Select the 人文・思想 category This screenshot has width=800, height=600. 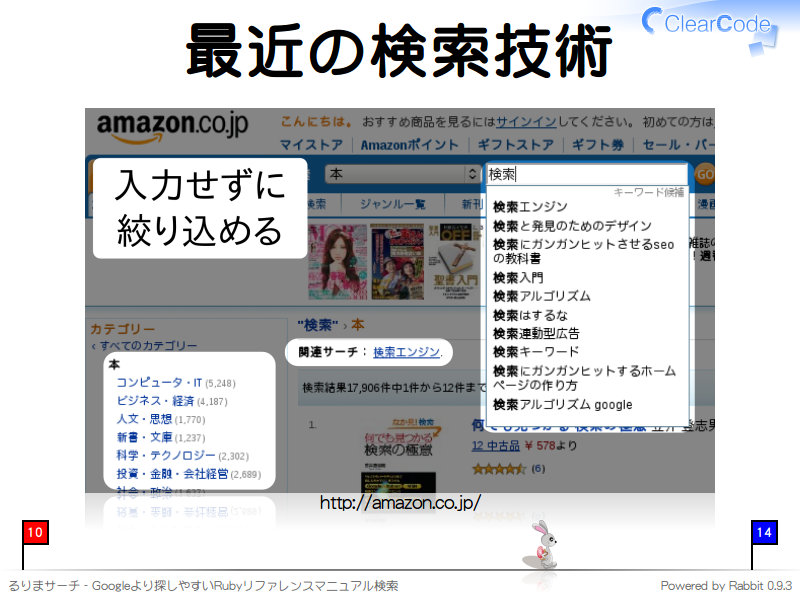point(144,419)
